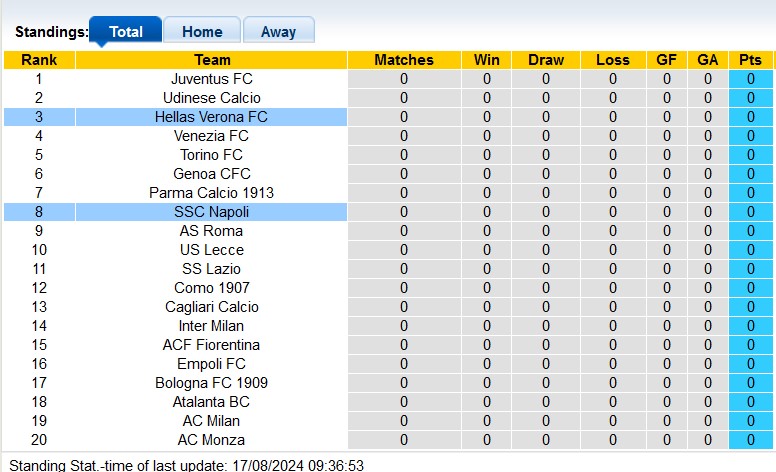The image size is (776, 472).
Task: Click the Rank column header
Action: coord(39,60)
